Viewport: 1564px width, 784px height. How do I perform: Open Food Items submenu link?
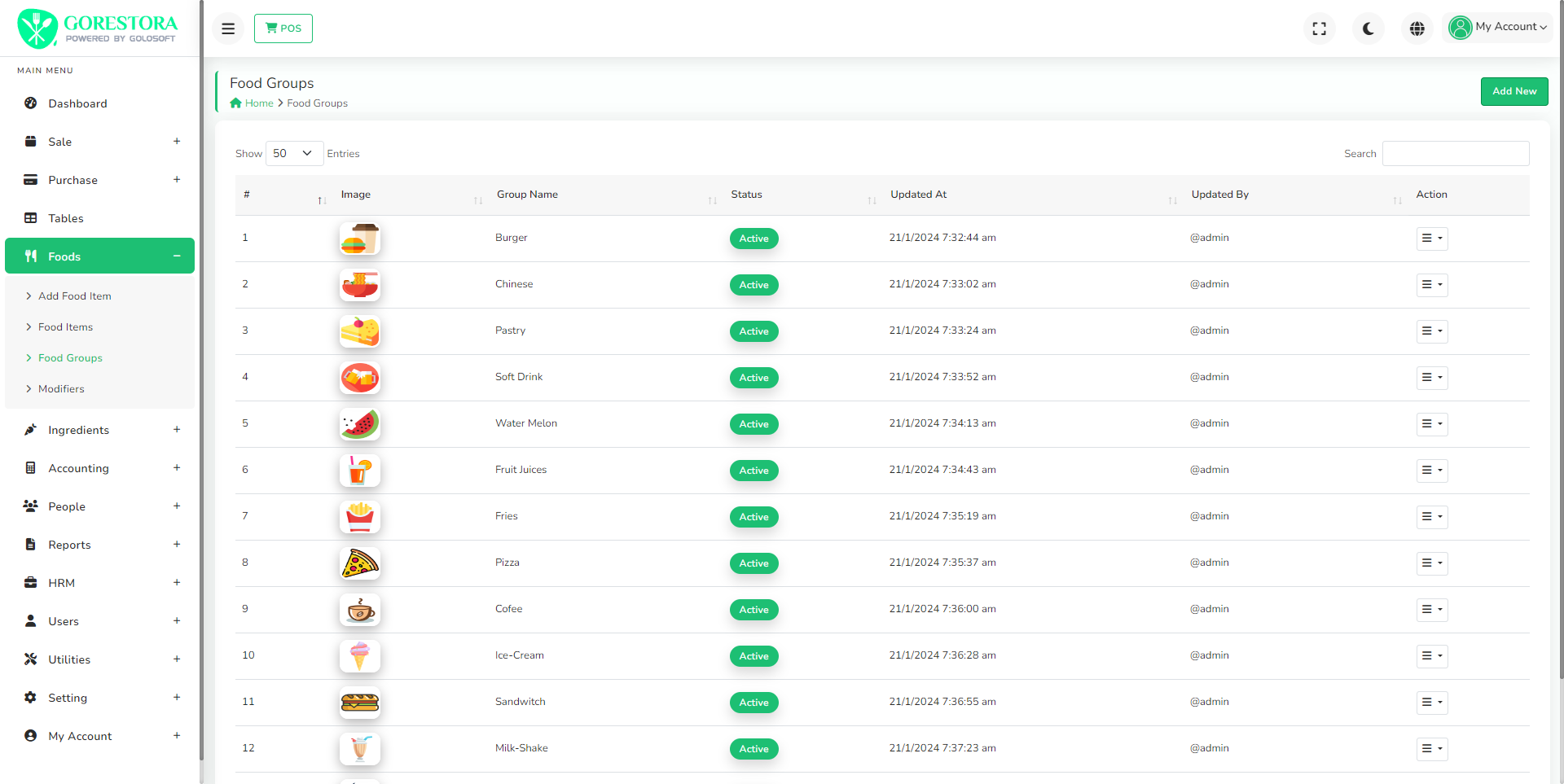[65, 327]
